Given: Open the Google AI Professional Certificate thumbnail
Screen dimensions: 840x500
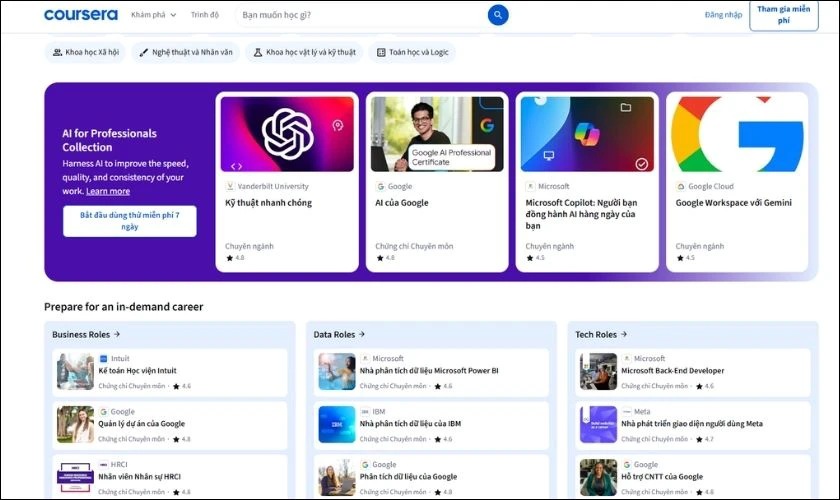Looking at the screenshot, I should click(x=437, y=134).
